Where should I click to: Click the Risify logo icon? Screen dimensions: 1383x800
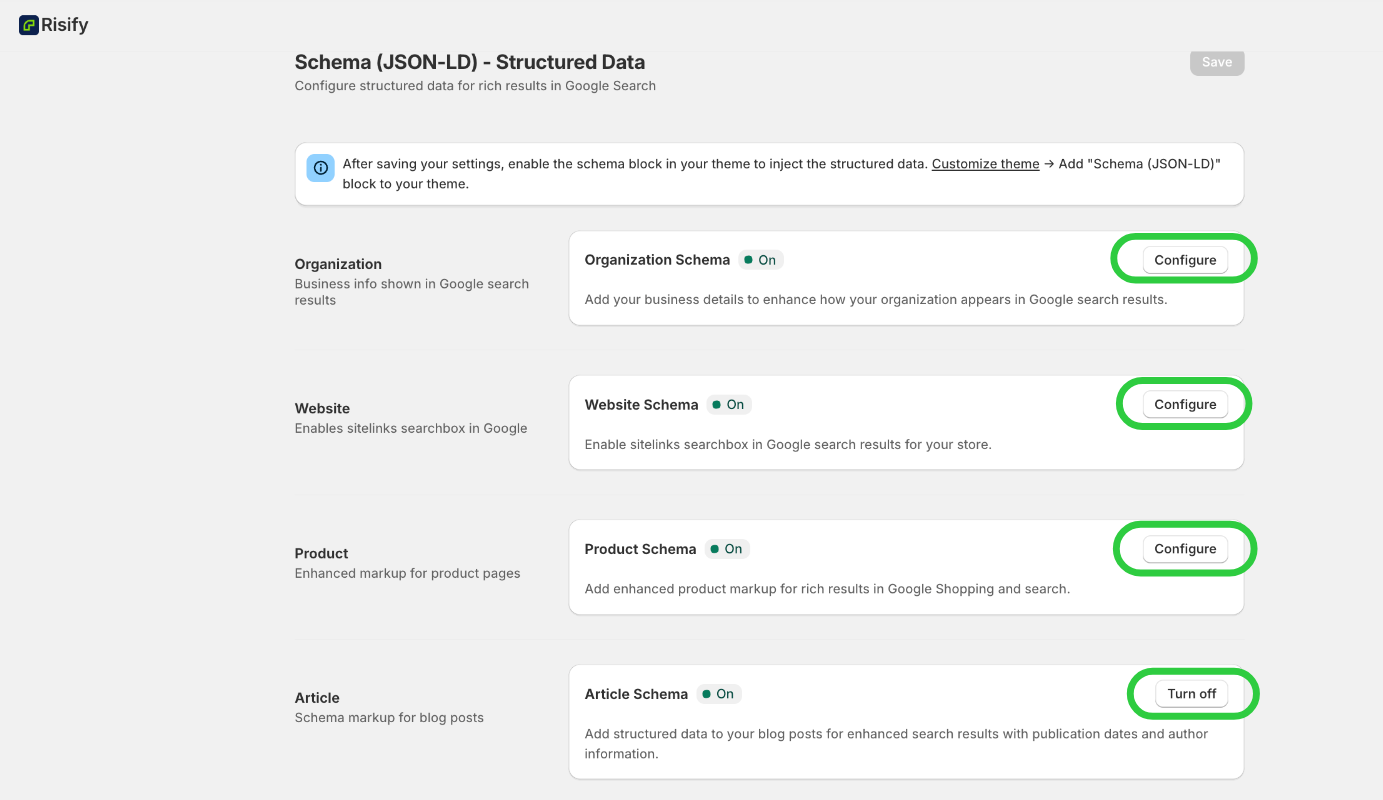[x=29, y=25]
